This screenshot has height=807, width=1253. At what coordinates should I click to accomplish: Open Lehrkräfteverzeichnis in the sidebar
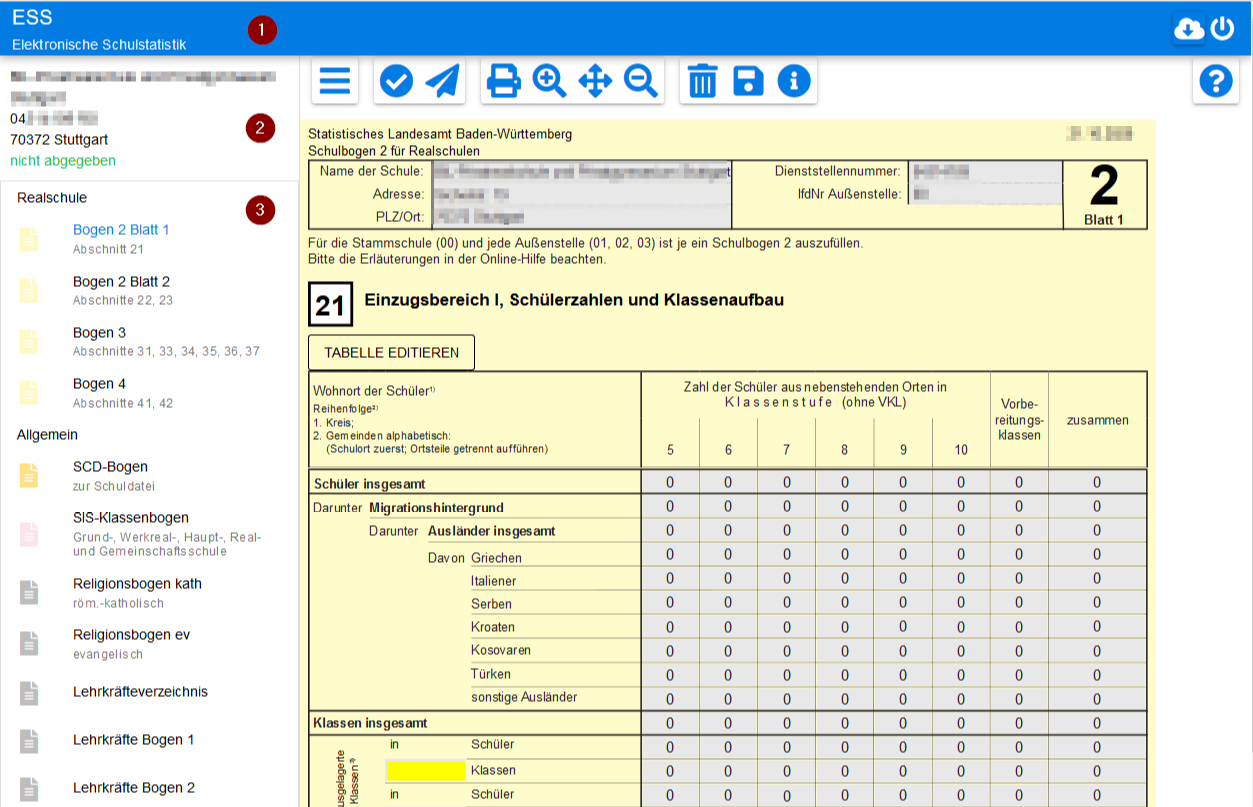tap(140, 692)
